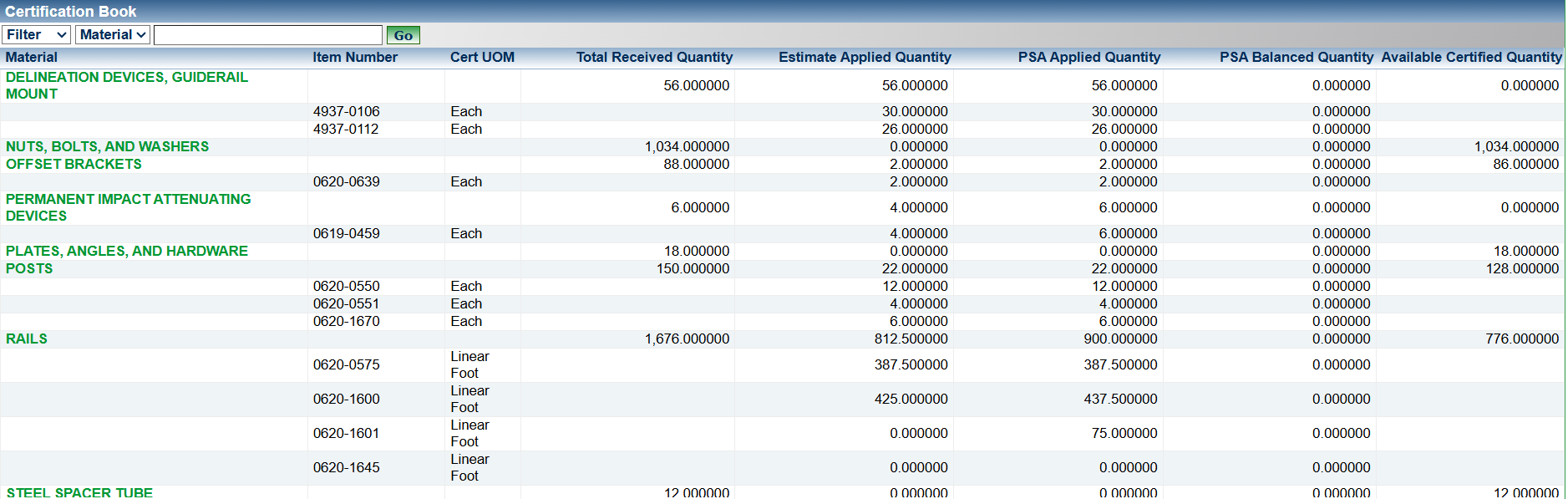Click Linear Foot UOM for 0620-0575
The width and height of the screenshot is (1568, 499).
469,364
